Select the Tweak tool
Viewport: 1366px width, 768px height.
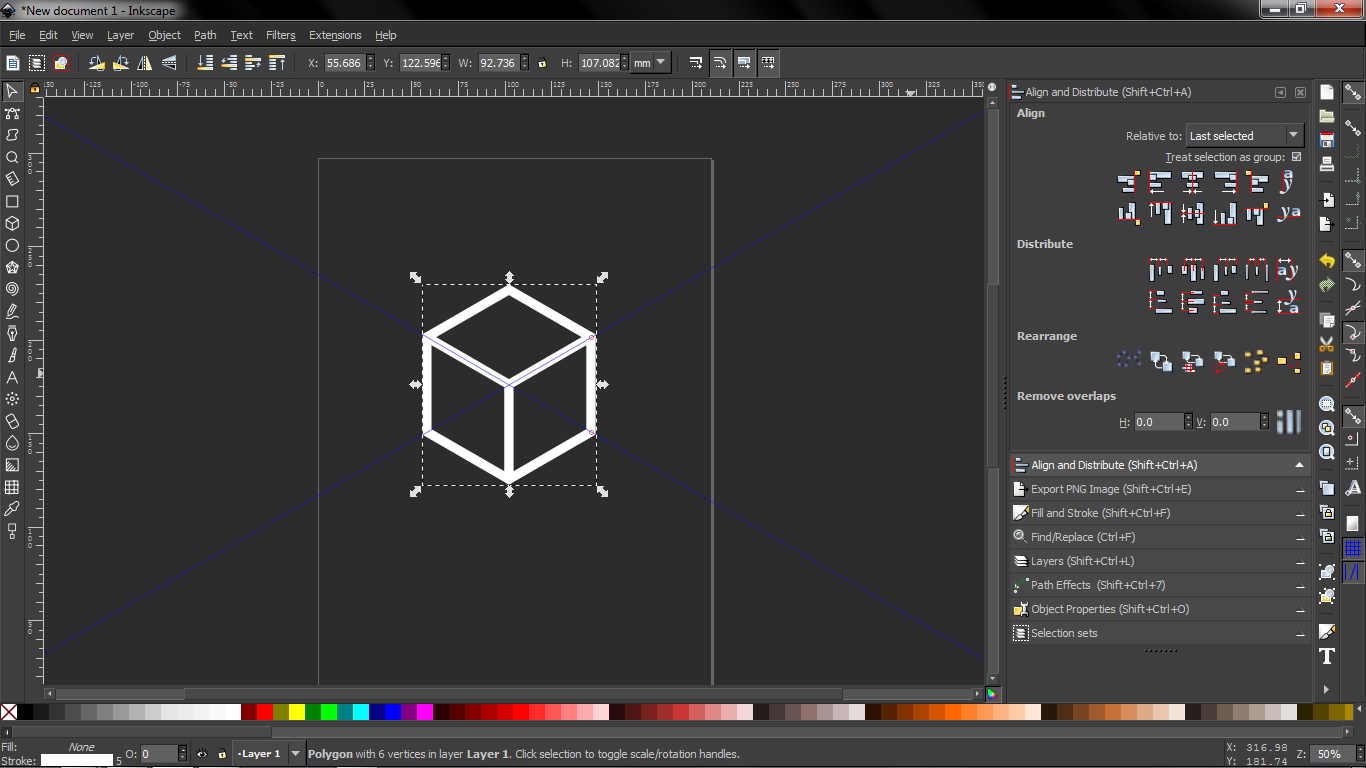tap(12, 135)
